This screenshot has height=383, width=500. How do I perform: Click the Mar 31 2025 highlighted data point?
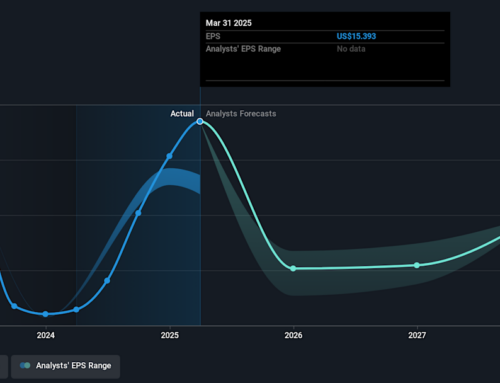click(x=200, y=121)
